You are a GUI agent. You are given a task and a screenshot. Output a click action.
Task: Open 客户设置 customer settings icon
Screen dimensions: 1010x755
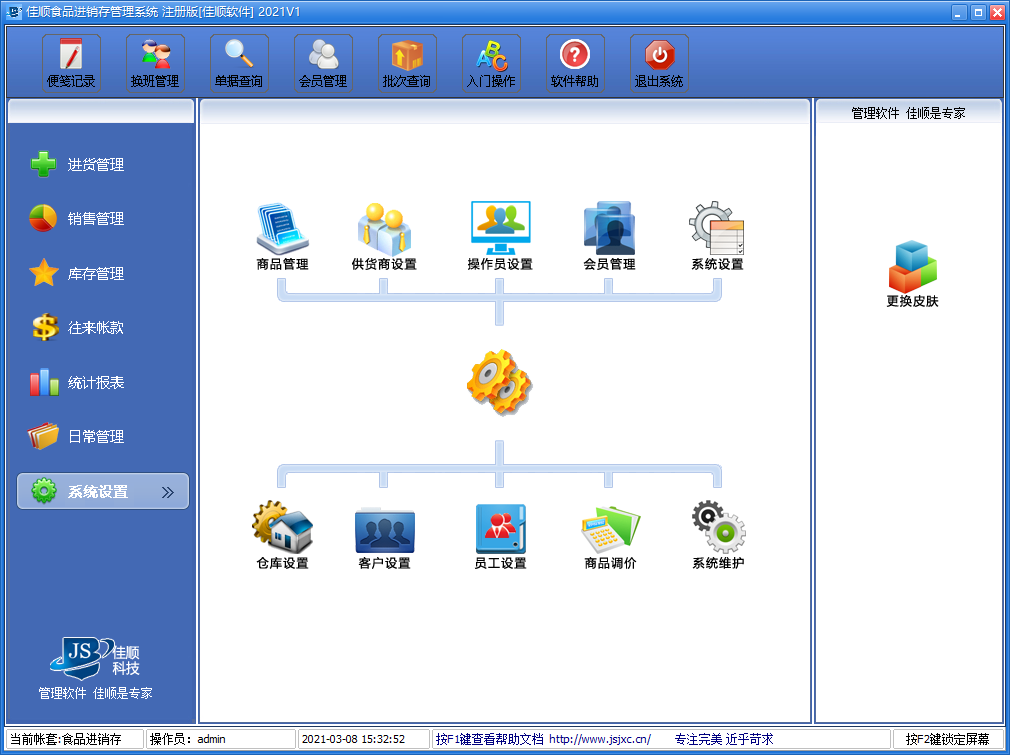click(x=384, y=528)
